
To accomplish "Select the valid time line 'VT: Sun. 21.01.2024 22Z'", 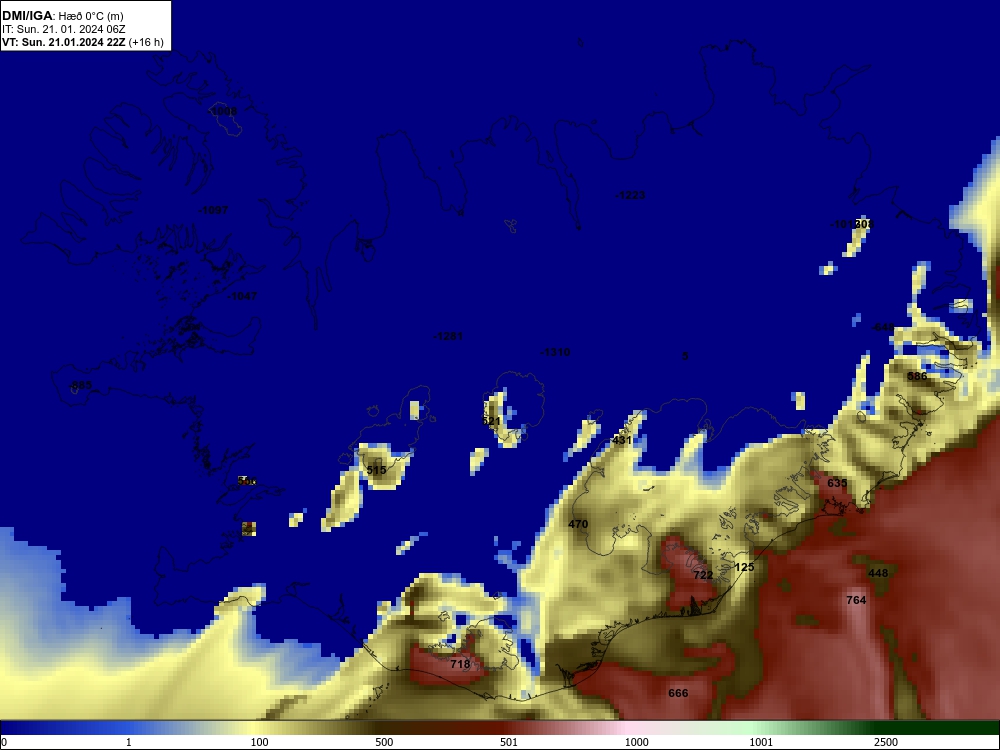I will pyautogui.click(x=64, y=43).
